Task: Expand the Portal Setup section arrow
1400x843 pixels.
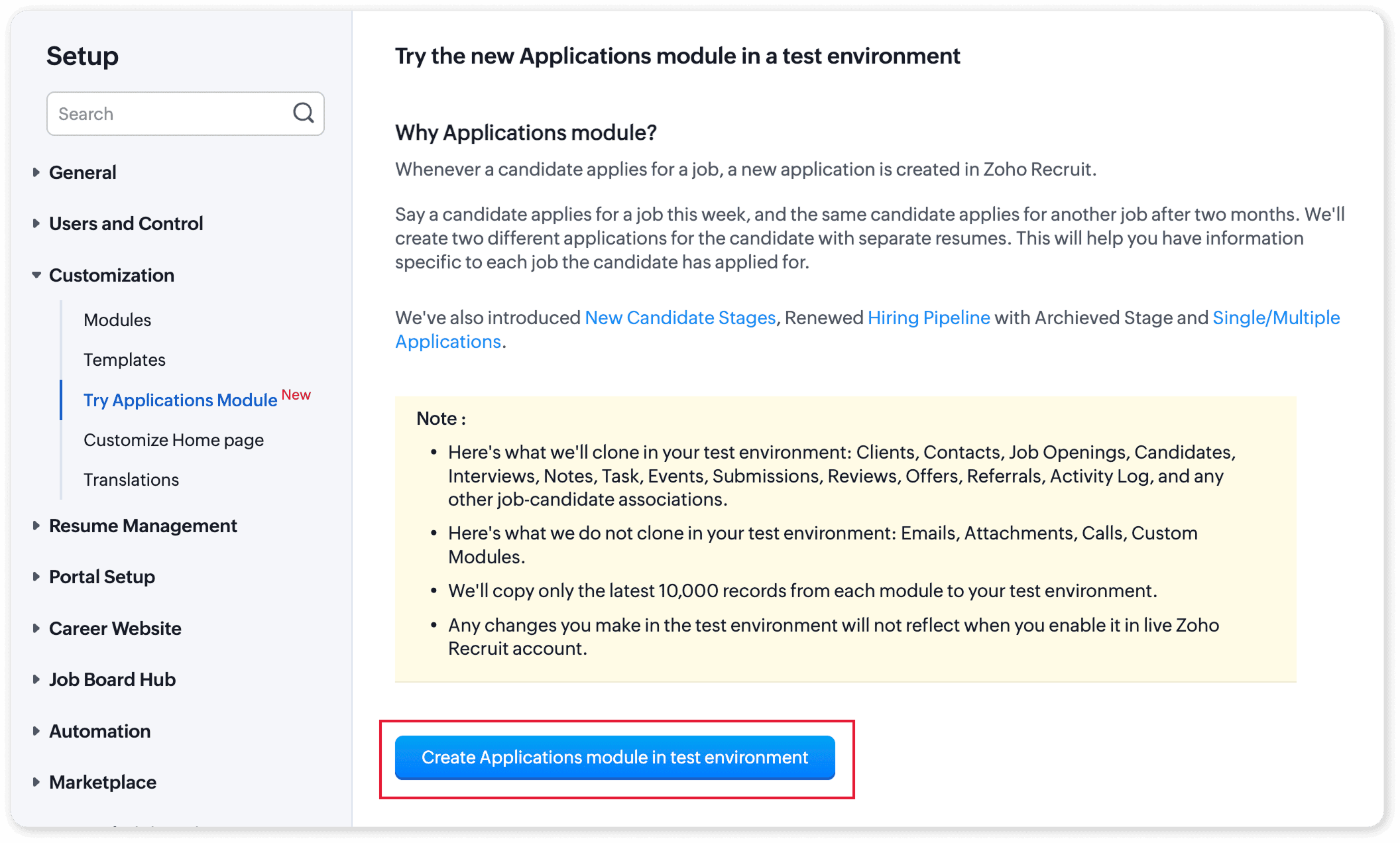Action: pos(36,577)
